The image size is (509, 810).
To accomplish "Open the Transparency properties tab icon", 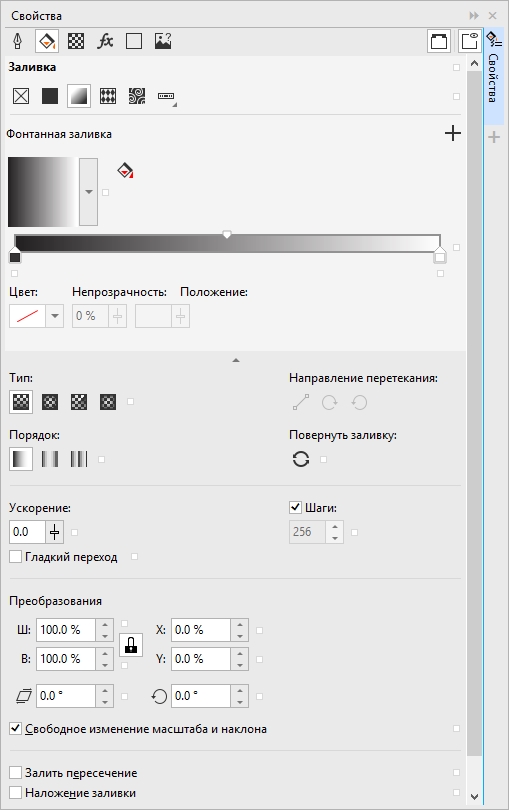I will point(76,41).
